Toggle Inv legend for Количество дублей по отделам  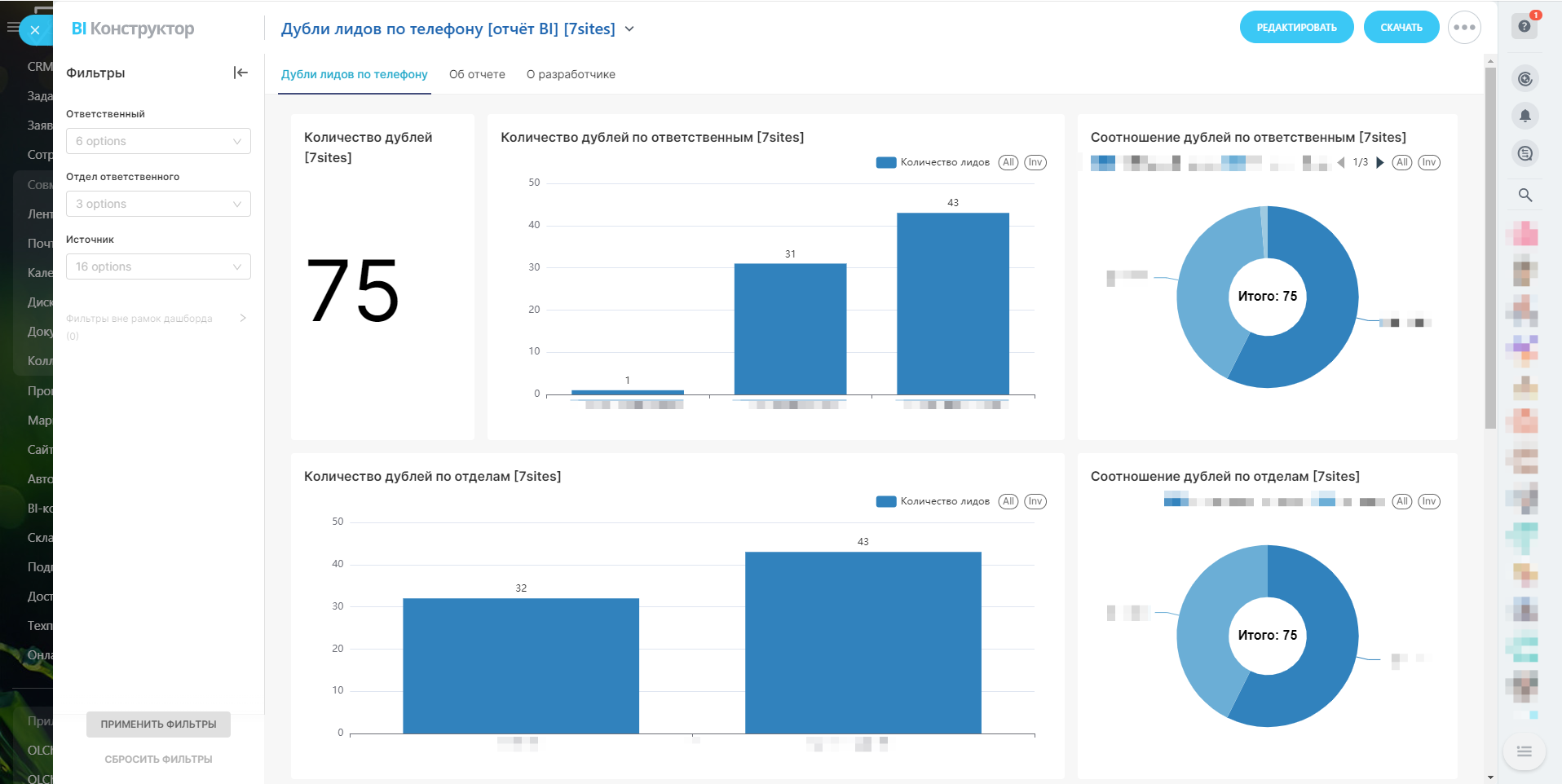tap(1035, 501)
